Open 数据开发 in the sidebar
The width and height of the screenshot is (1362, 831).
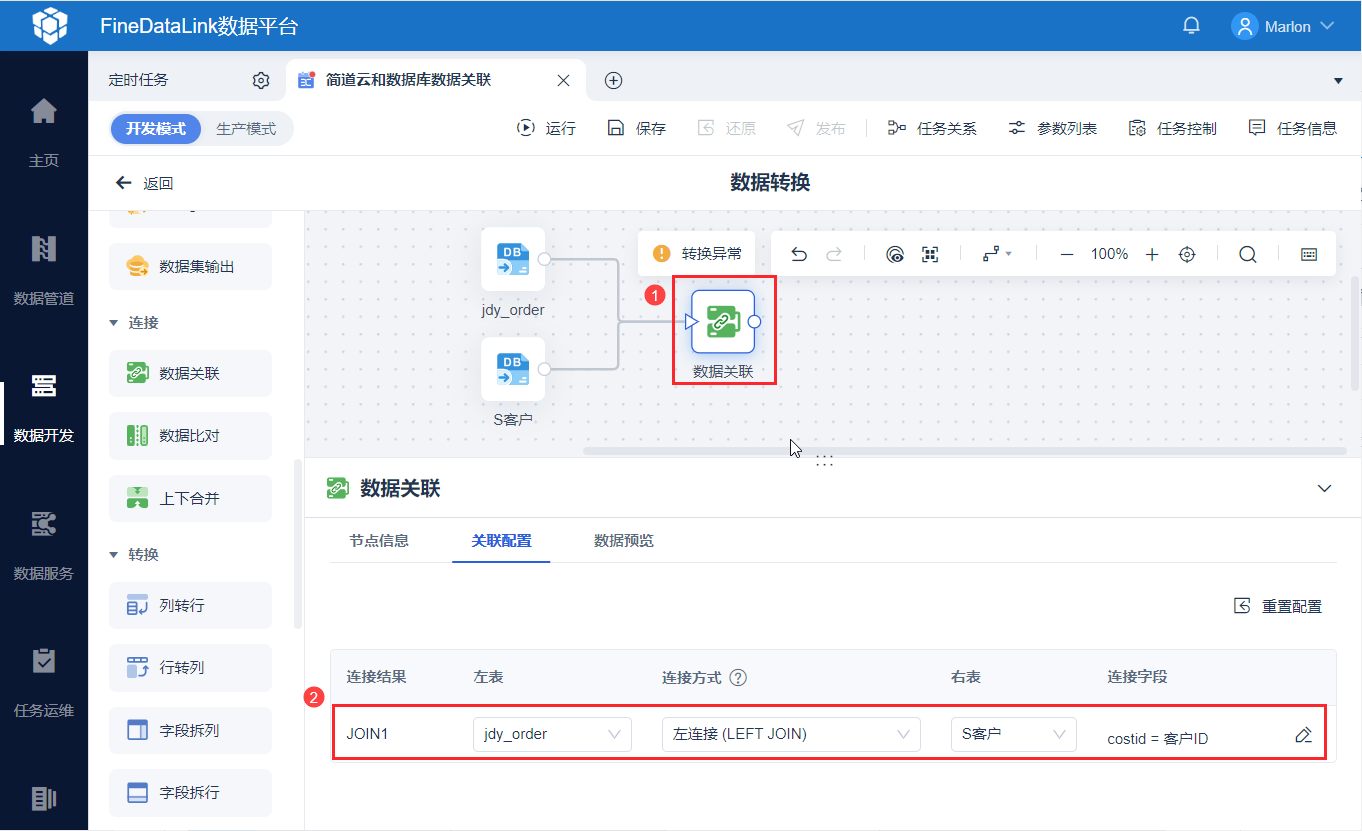(x=44, y=409)
